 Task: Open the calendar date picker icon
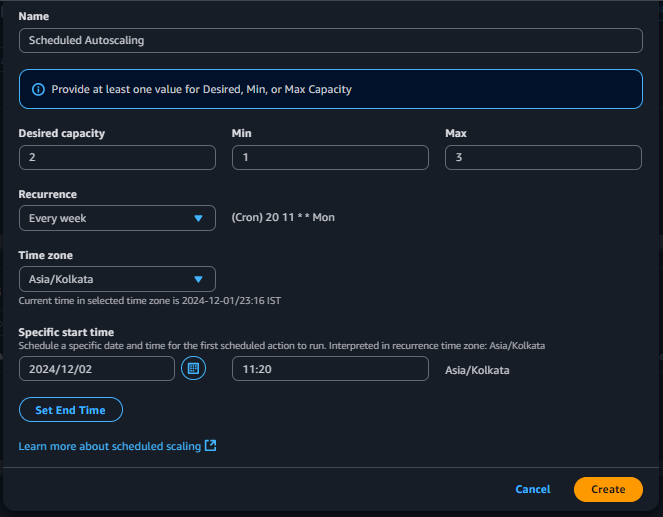193,369
